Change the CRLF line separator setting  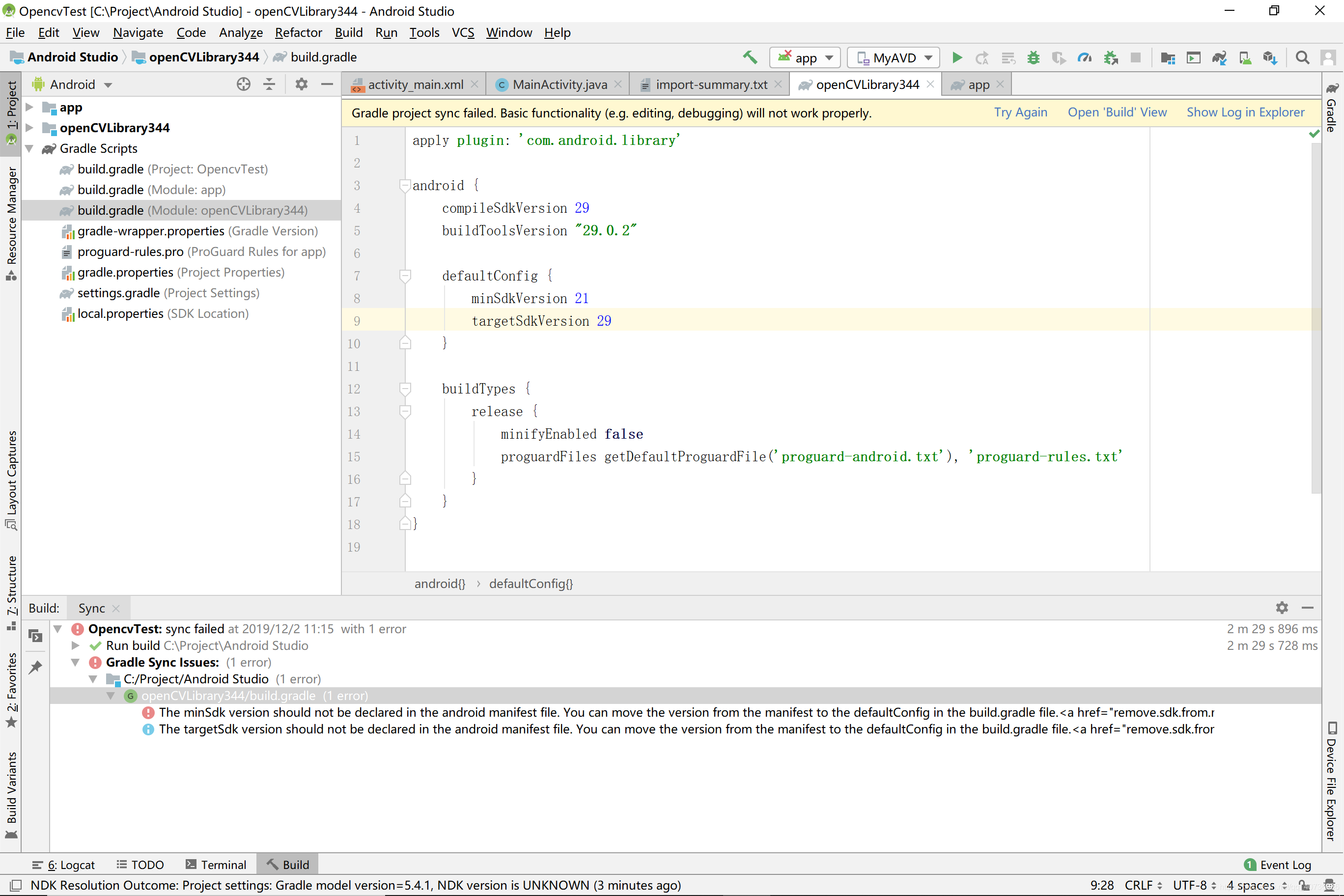point(1143,885)
